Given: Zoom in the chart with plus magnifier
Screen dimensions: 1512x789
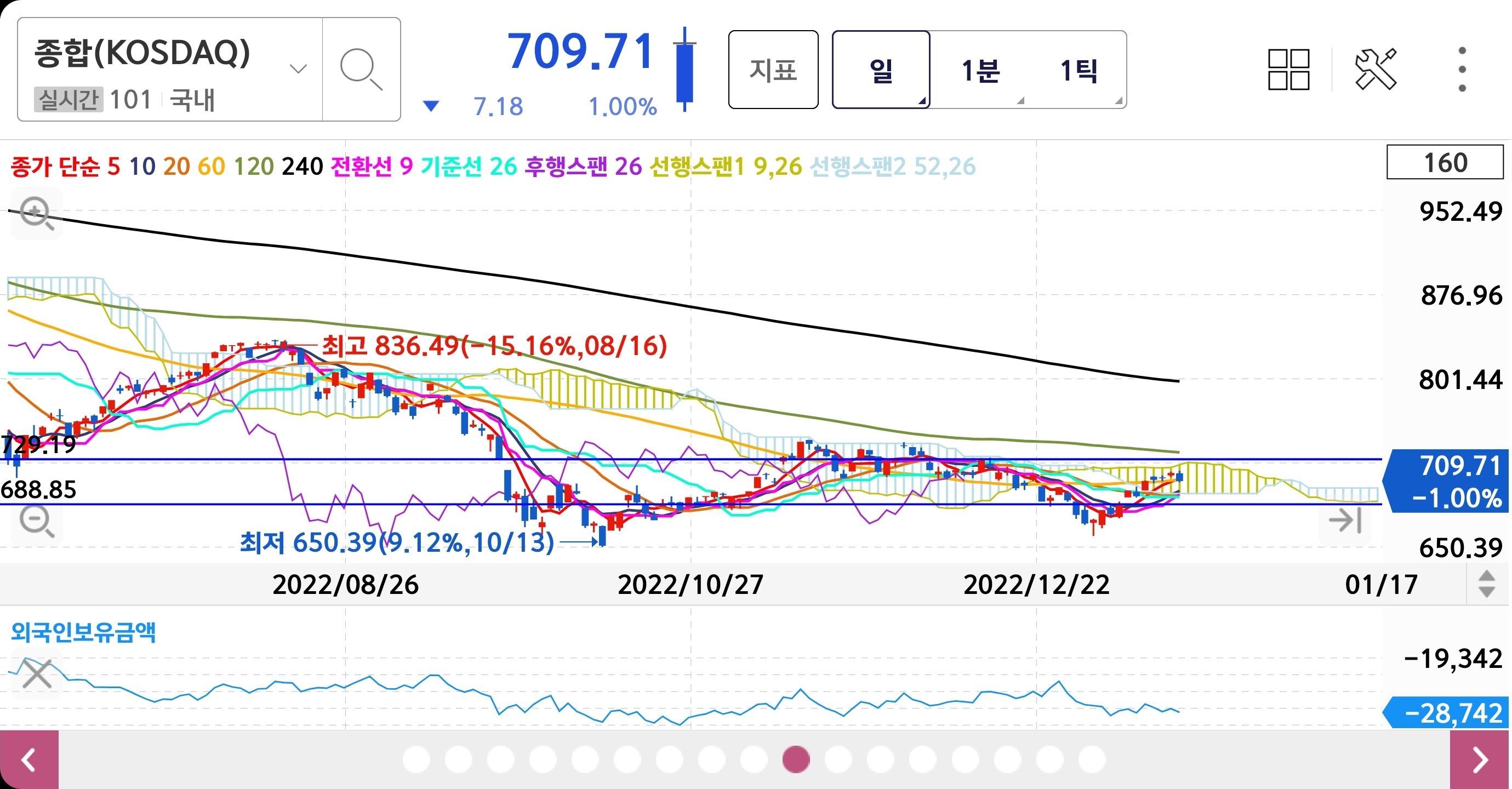Looking at the screenshot, I should pos(36,213).
